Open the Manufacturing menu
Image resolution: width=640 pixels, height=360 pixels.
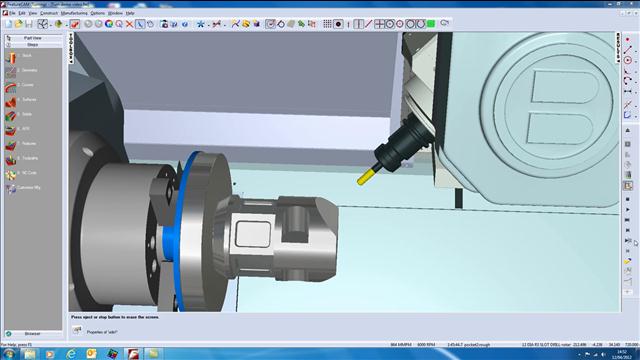tap(74, 13)
